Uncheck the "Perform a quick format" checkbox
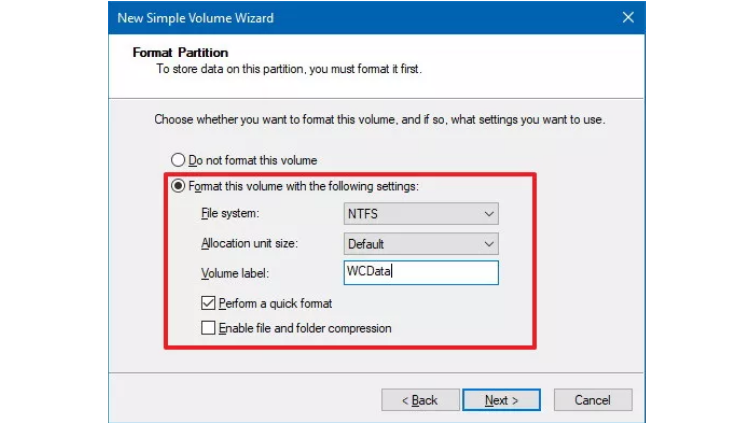This screenshot has height=423, width=752. (208, 303)
